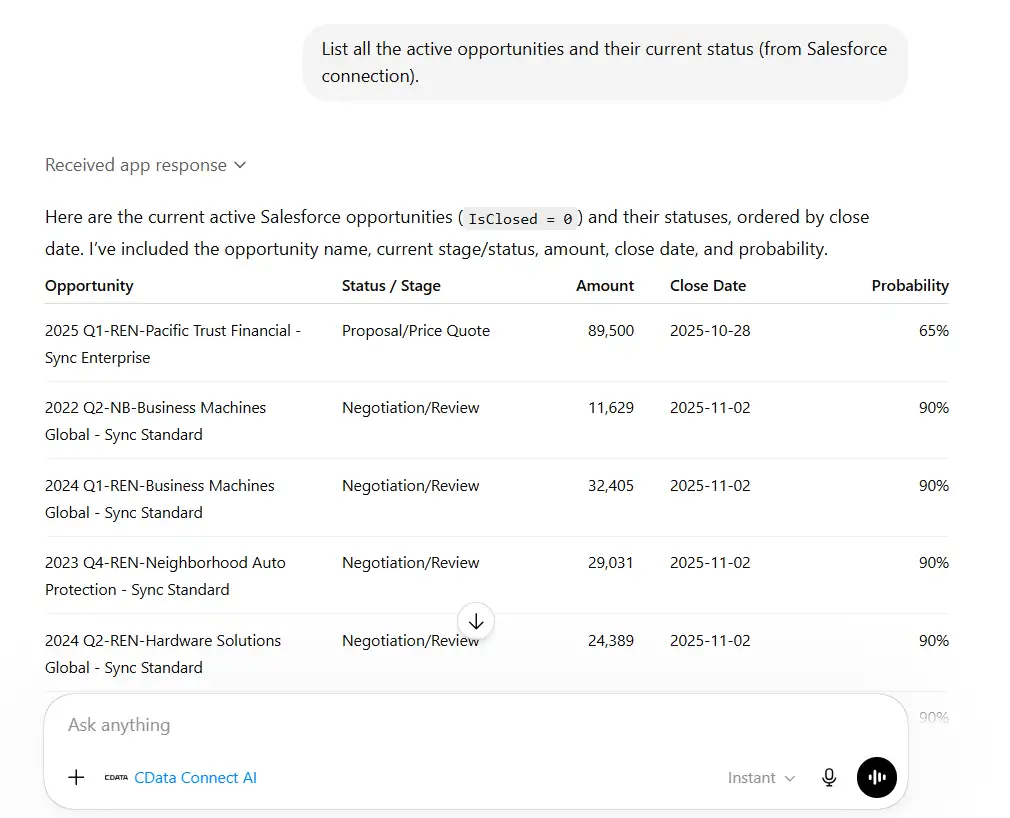
Task: Click the scroll-to-bottom arrow button
Action: [476, 621]
